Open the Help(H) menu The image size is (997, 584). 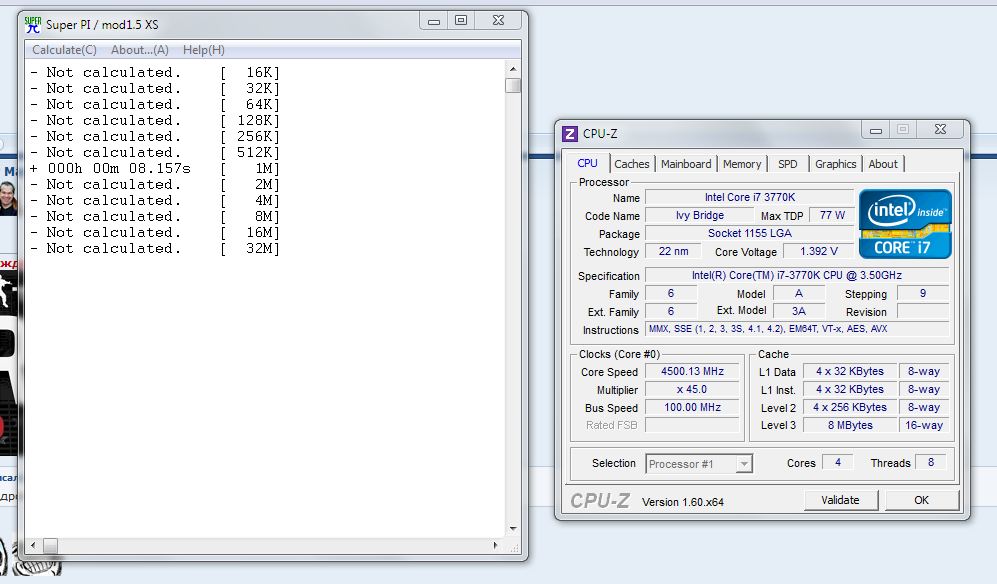(204, 50)
